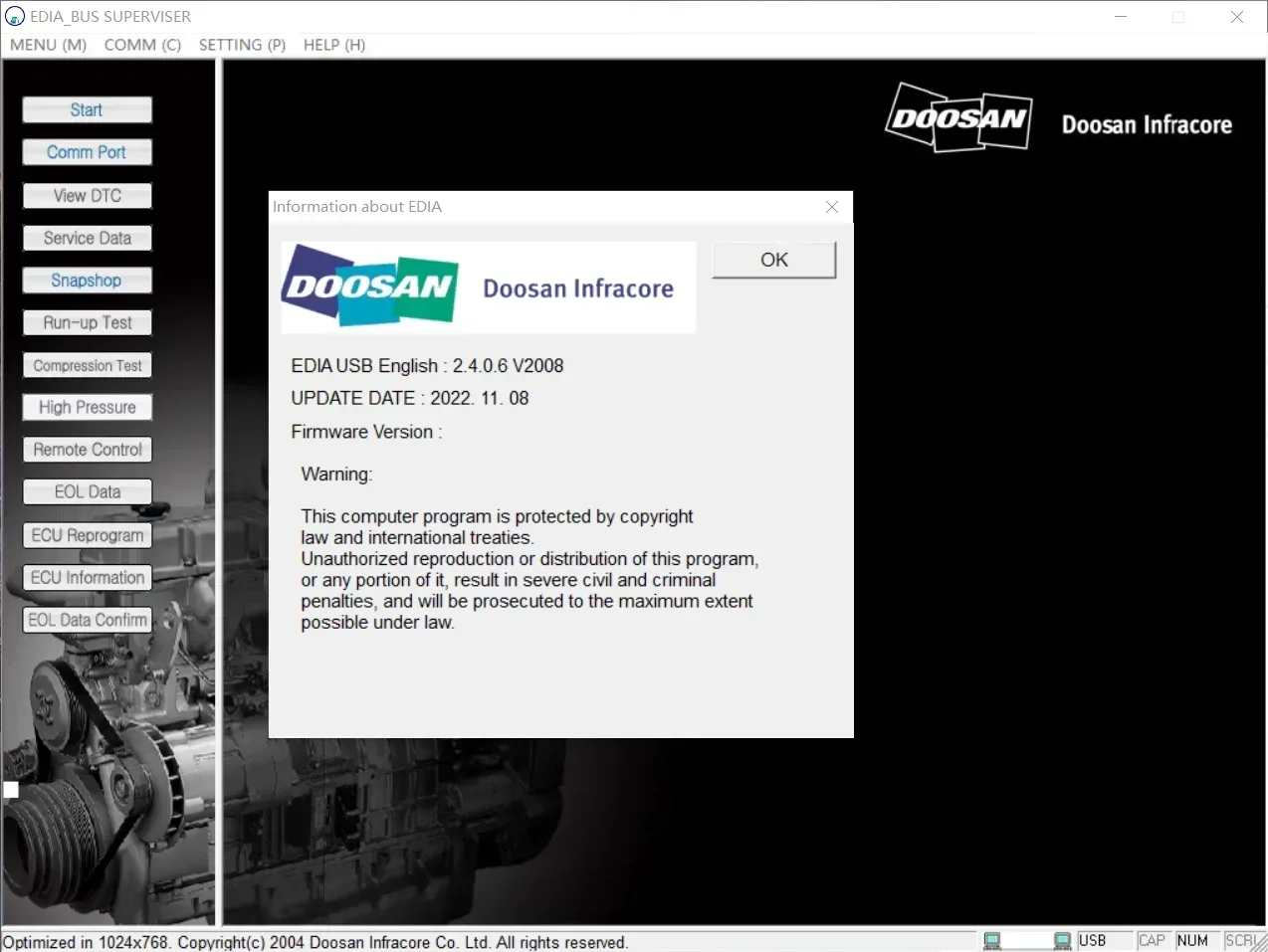Click the USB indicator in status bar
Image resolution: width=1268 pixels, height=952 pixels.
1093,941
